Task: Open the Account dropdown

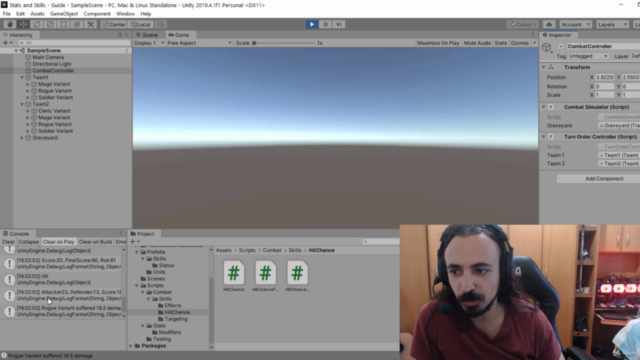Action: tap(575, 24)
